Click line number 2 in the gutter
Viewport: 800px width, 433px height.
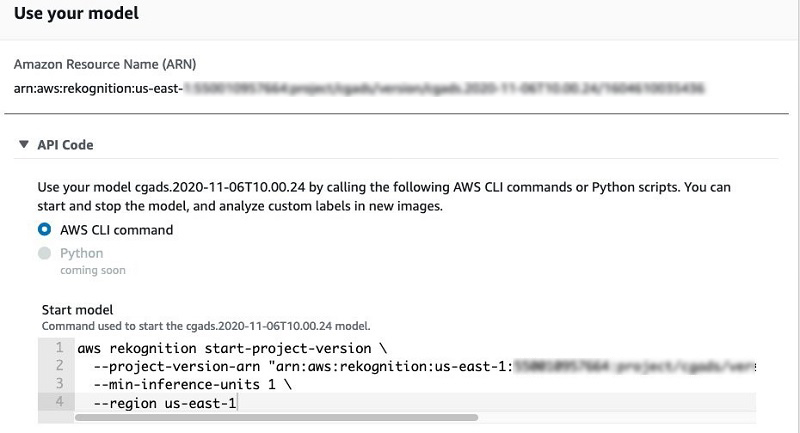(x=59, y=366)
